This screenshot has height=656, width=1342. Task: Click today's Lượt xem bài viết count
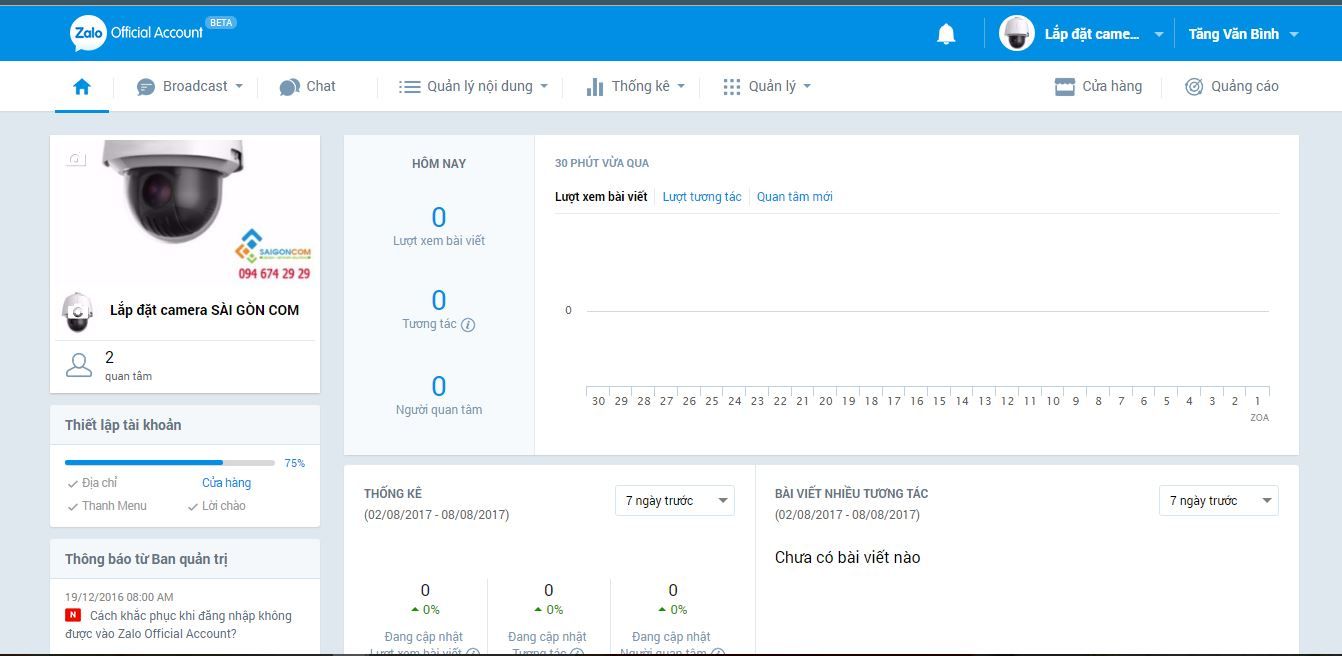tap(439, 217)
